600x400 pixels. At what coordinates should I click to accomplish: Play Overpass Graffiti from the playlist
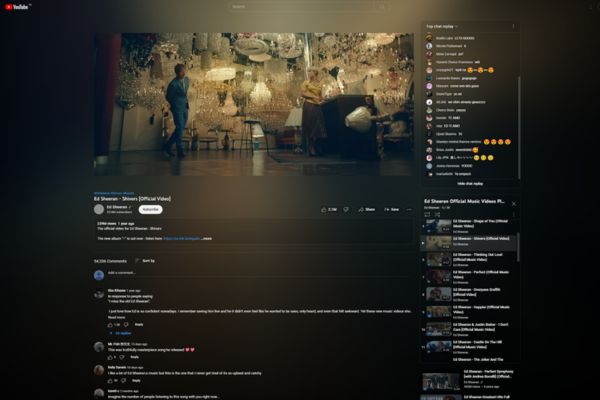[x=470, y=294]
